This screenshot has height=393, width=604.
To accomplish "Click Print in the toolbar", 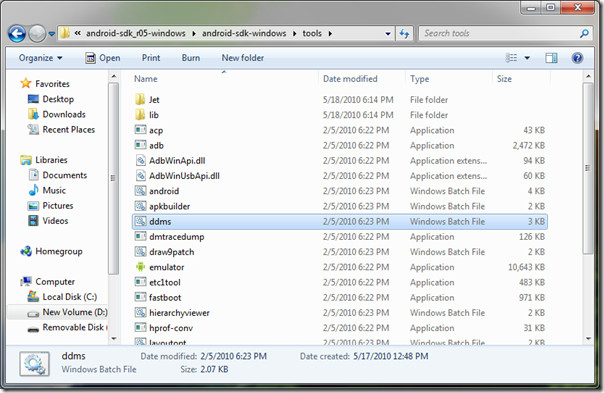I will click(x=151, y=58).
